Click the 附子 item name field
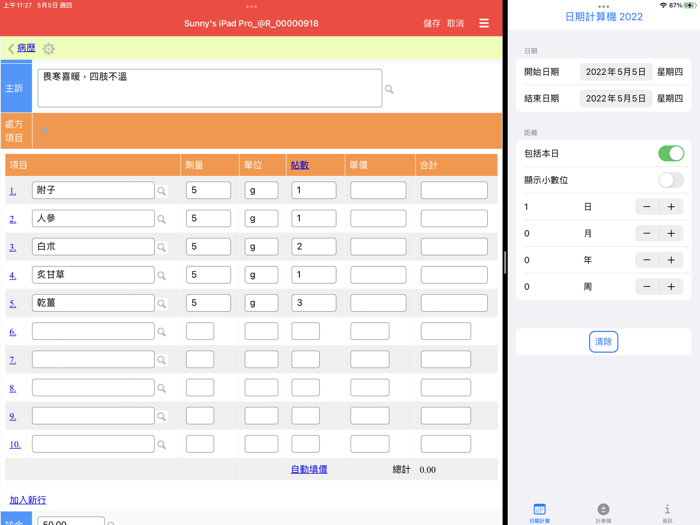 click(x=93, y=190)
